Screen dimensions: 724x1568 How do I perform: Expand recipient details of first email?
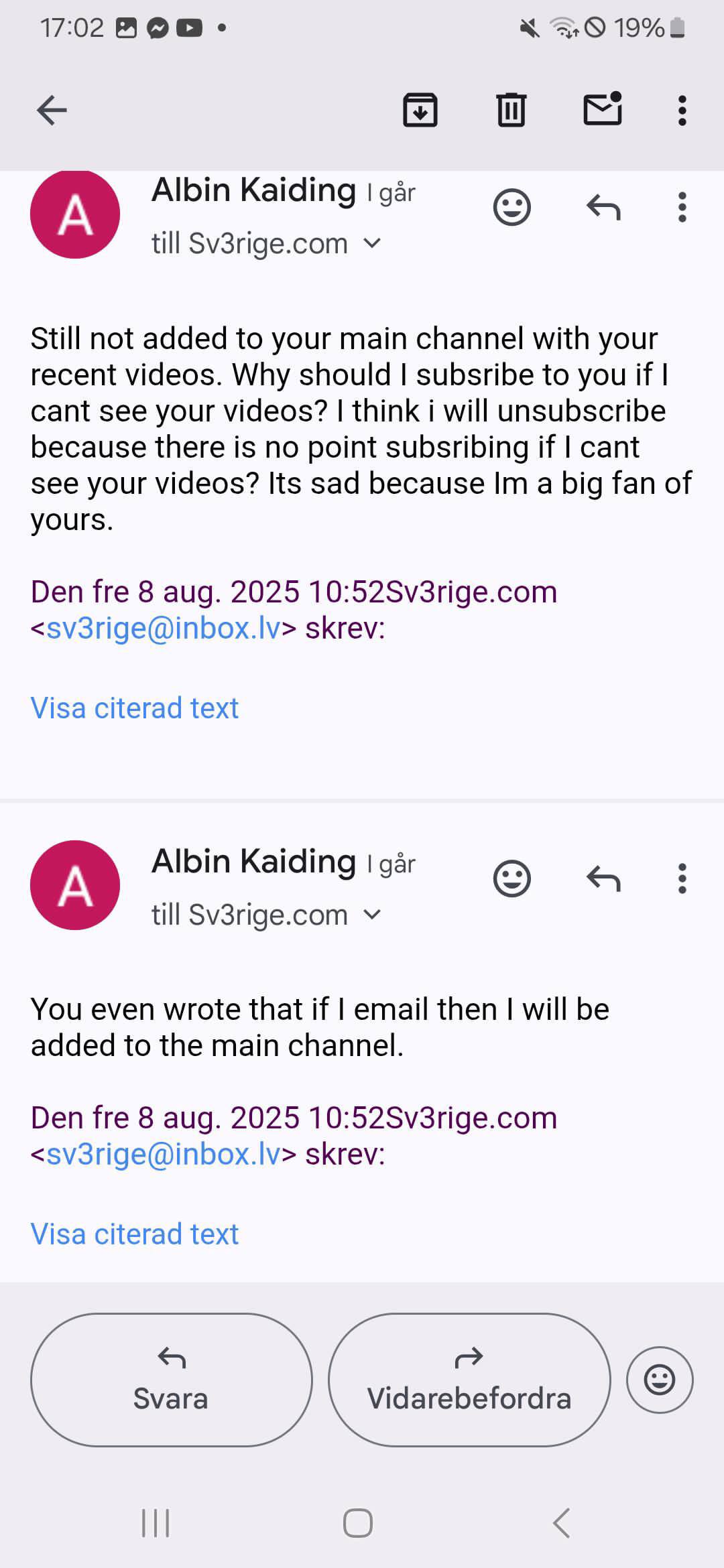click(x=372, y=243)
